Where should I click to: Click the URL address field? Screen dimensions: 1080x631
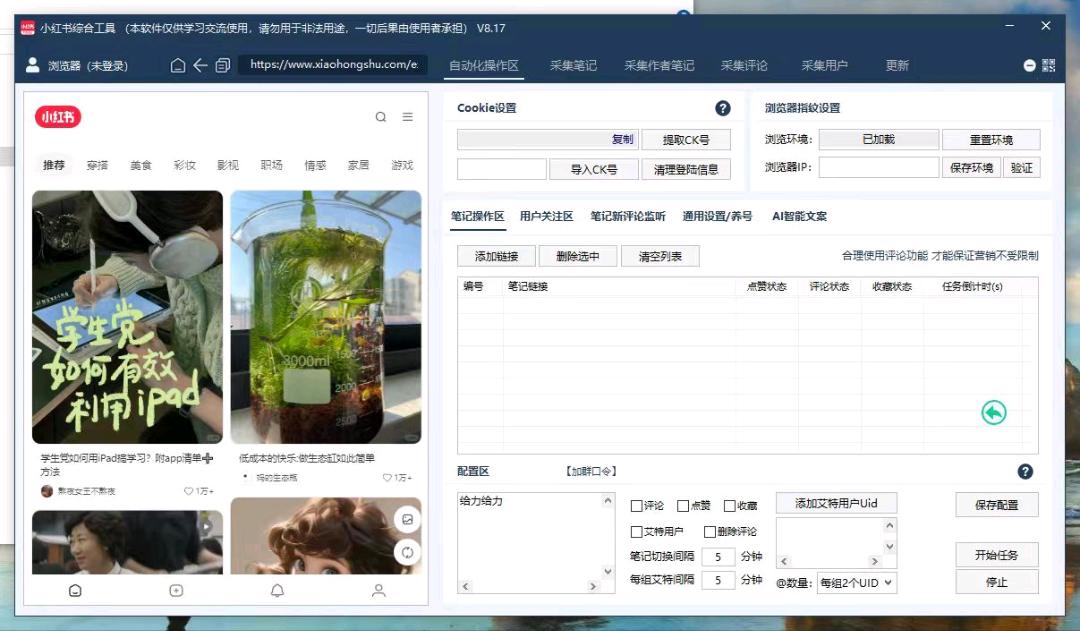tap(333, 65)
